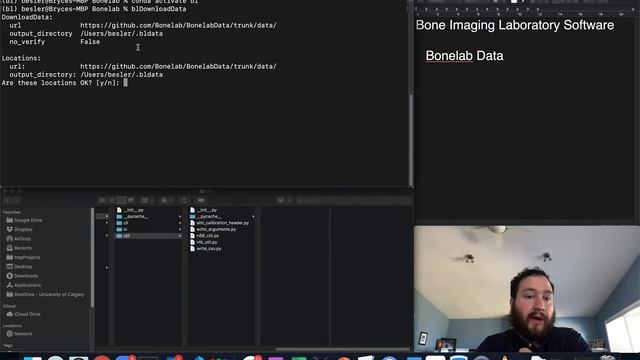Viewport: 640px width, 360px height.
Task: Open Downloads in Finder sidebar
Action: tap(22, 276)
